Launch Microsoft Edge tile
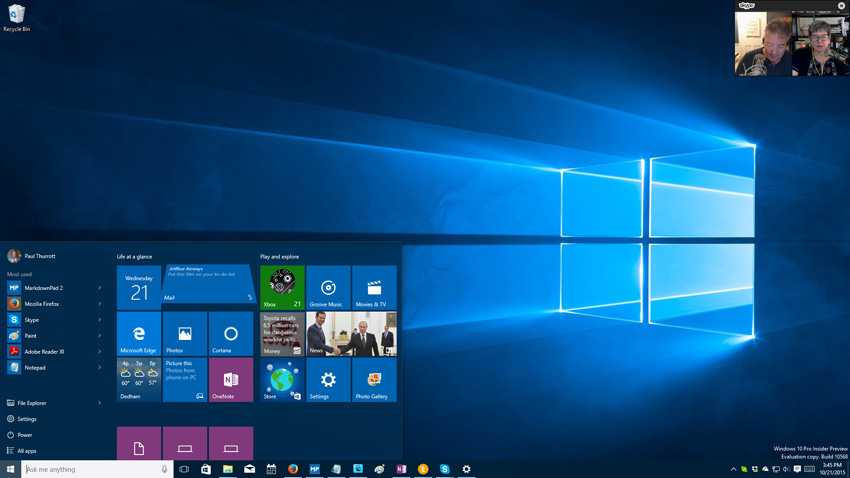Screen dimensions: 850x478 click(x=139, y=333)
